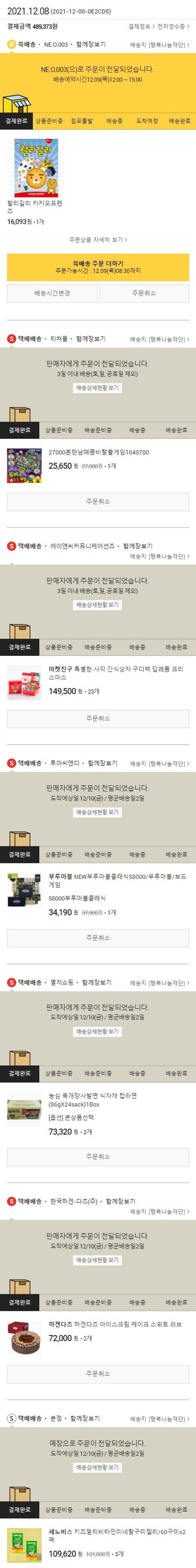Open 할리갈리 카카오프렌즈 product thumbnail
This screenshot has width=196, height=1568.
(36, 167)
